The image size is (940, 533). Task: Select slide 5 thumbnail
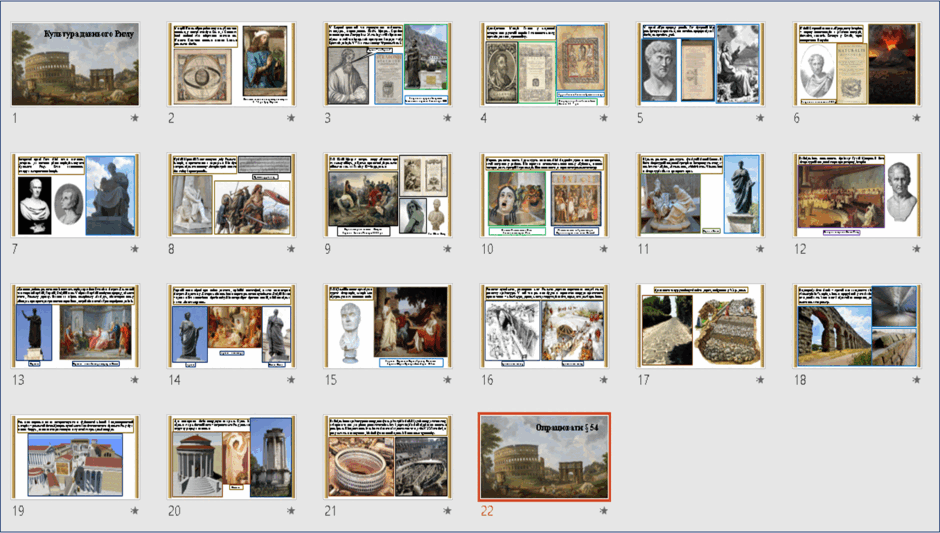(x=701, y=65)
